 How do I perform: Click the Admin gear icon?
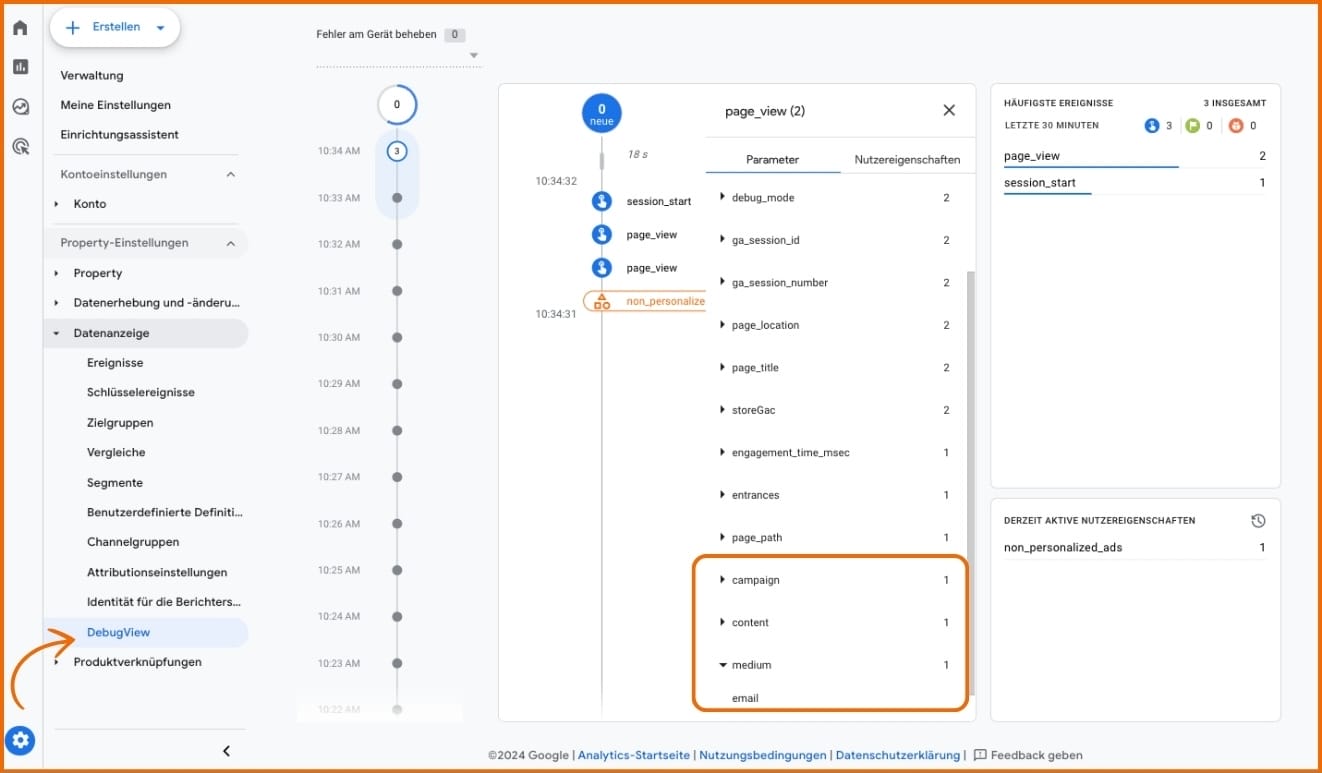point(21,741)
